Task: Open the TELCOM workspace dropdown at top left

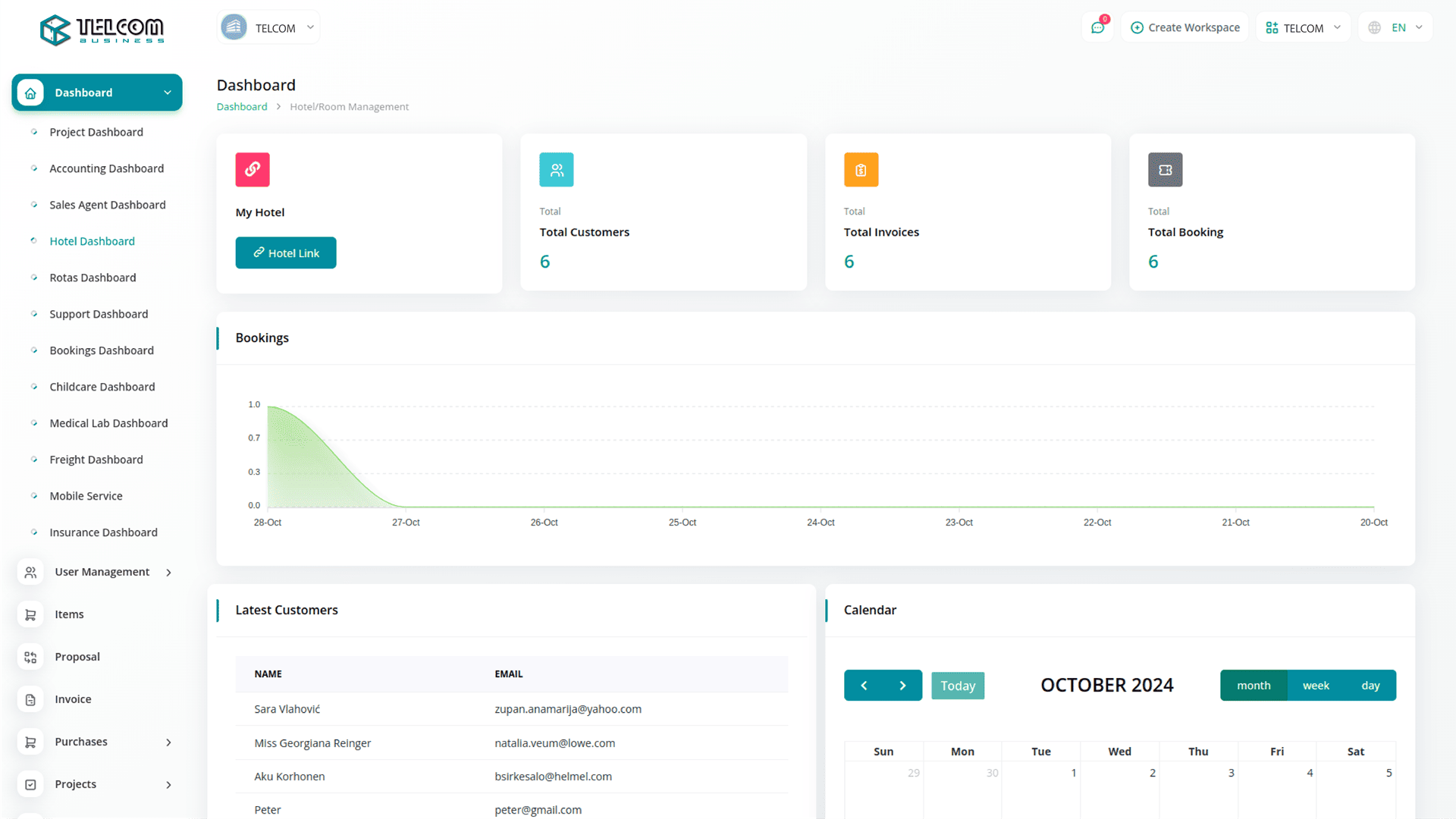Action: click(x=268, y=28)
